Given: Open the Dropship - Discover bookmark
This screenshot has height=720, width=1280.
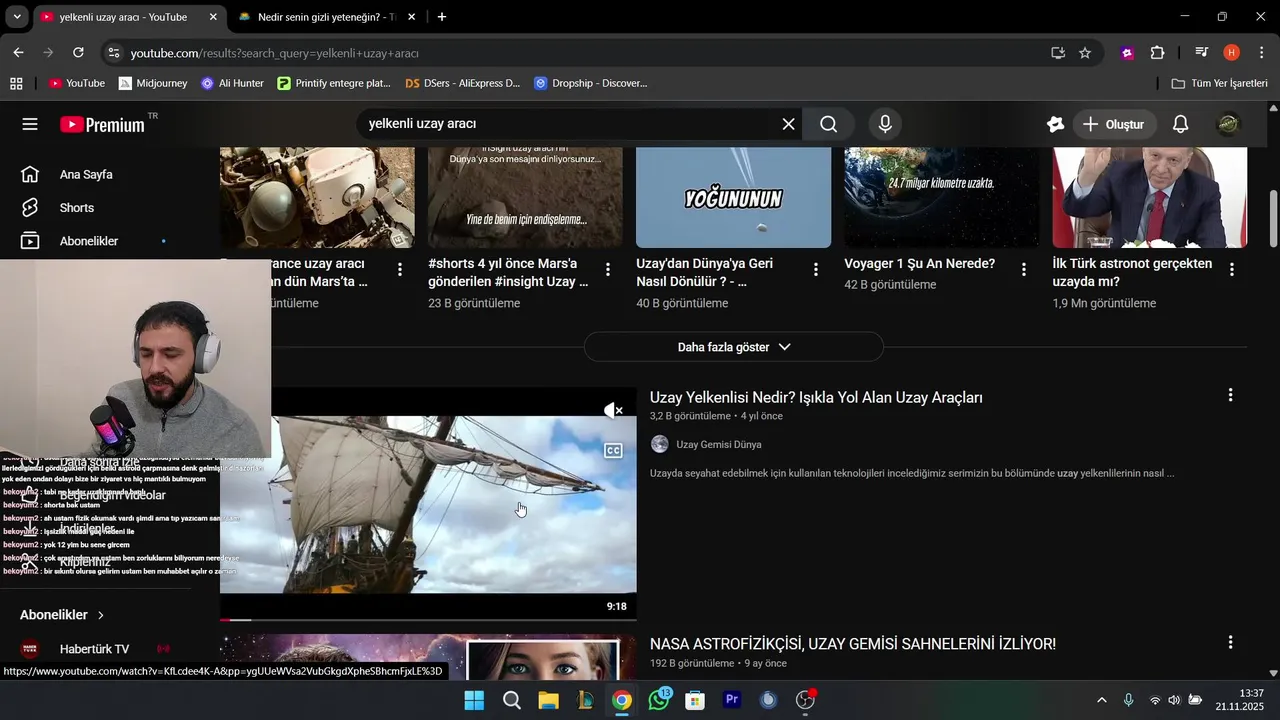Looking at the screenshot, I should tap(590, 83).
